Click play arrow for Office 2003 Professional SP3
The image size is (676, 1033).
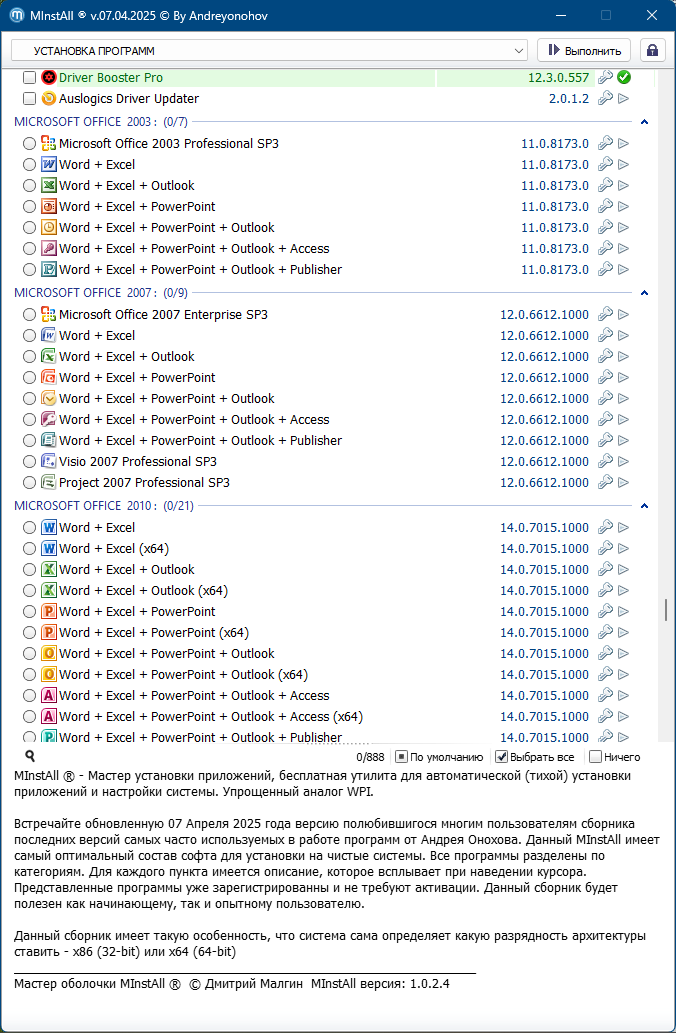623,144
